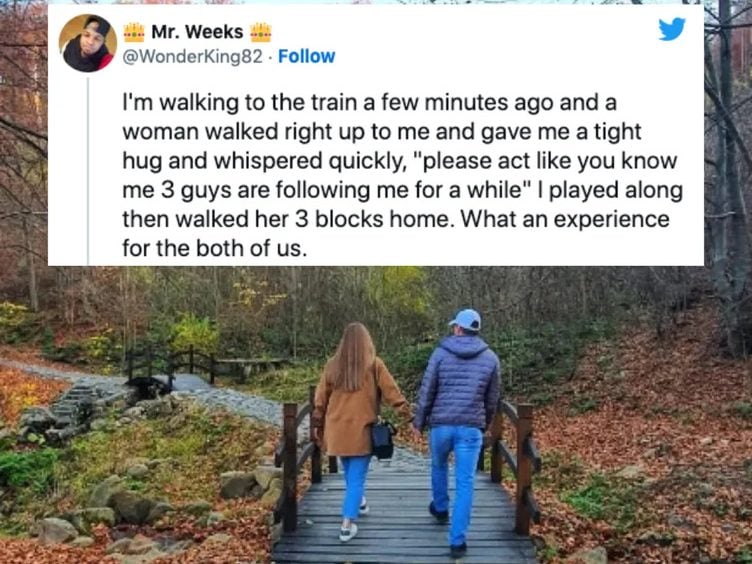Click the Mr. Weeks display name

tap(197, 32)
